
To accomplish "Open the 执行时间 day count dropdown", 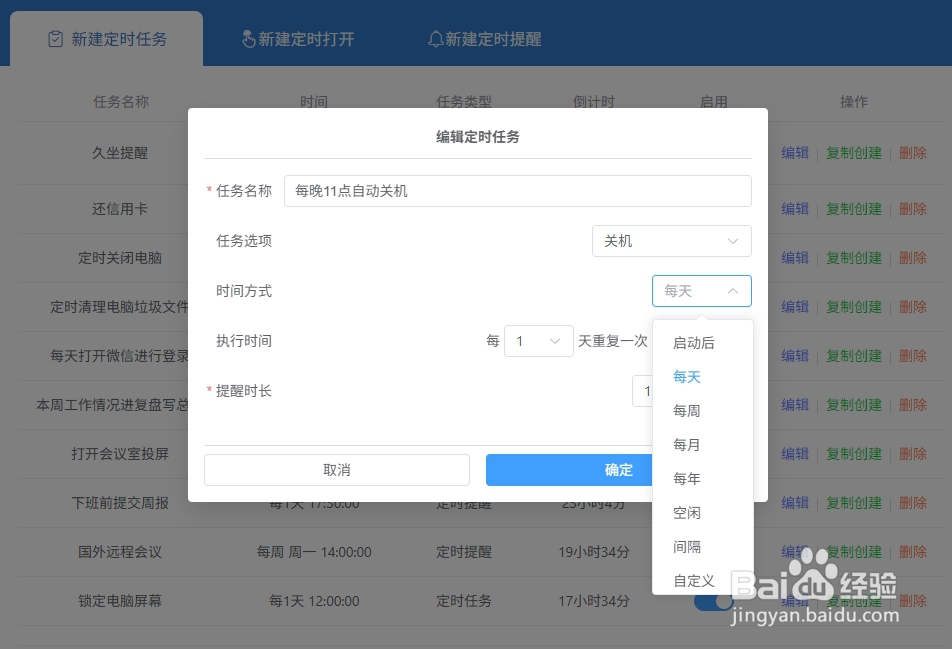I will point(539,341).
